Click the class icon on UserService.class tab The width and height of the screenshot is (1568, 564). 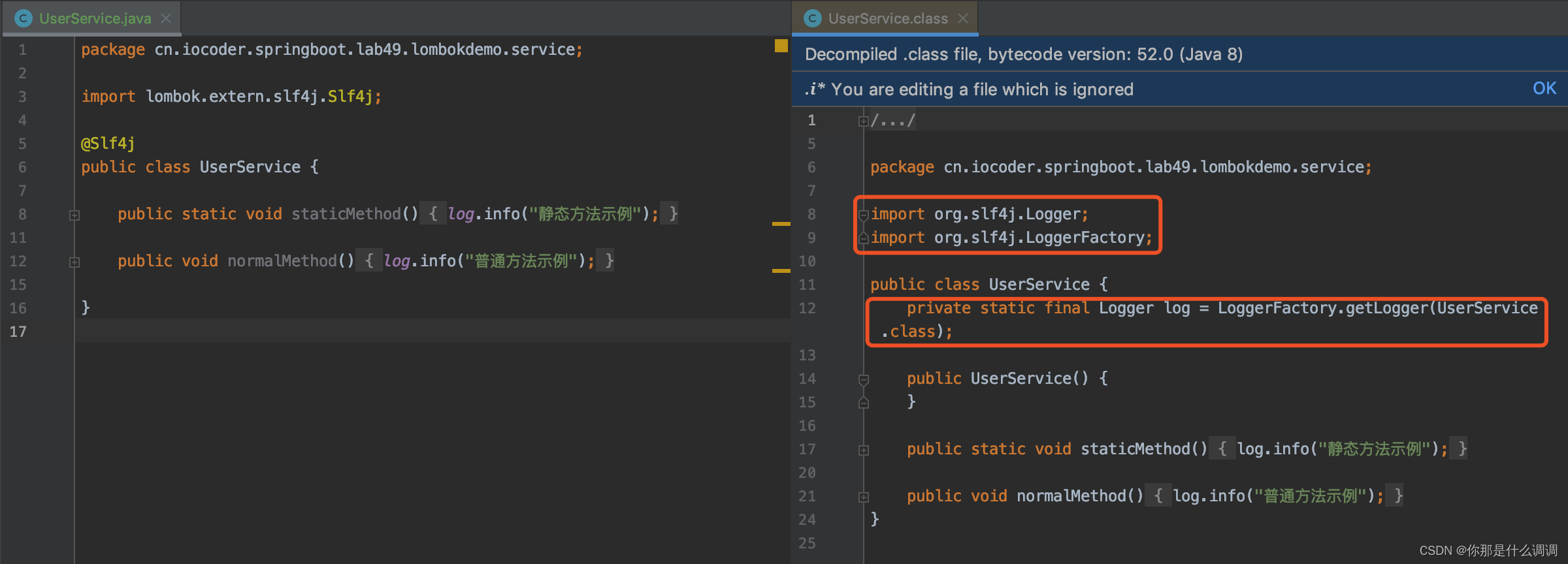tap(812, 18)
